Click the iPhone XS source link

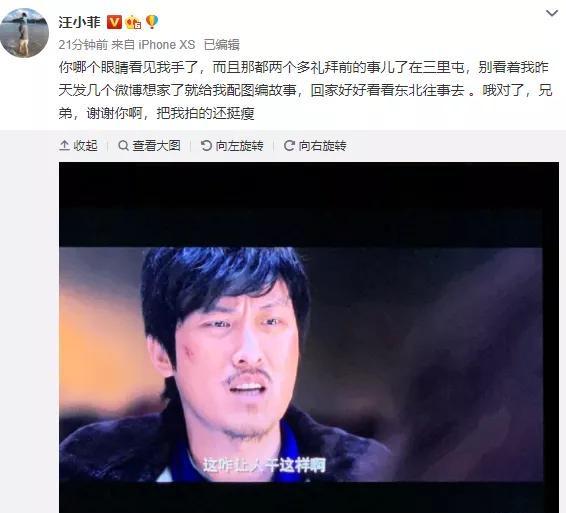(x=167, y=45)
